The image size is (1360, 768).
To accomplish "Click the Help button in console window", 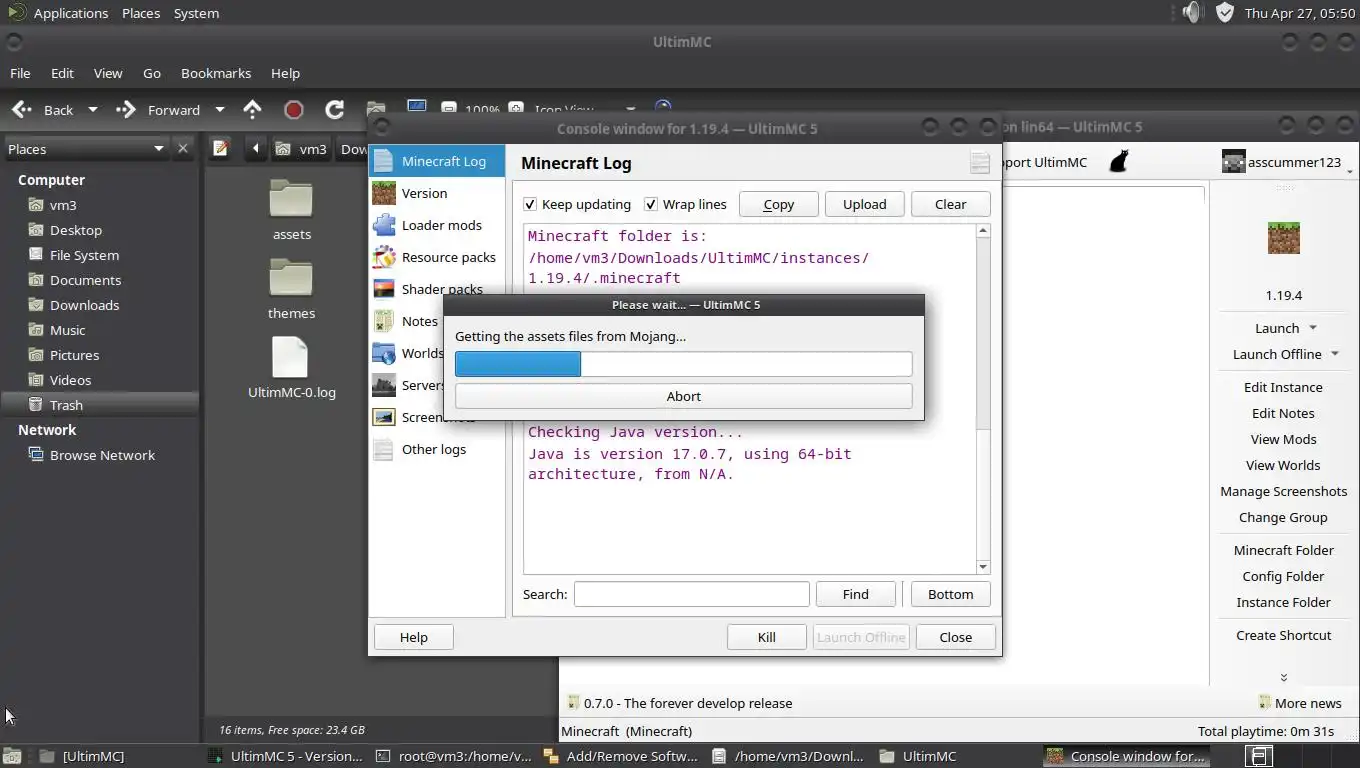I will coord(414,637).
